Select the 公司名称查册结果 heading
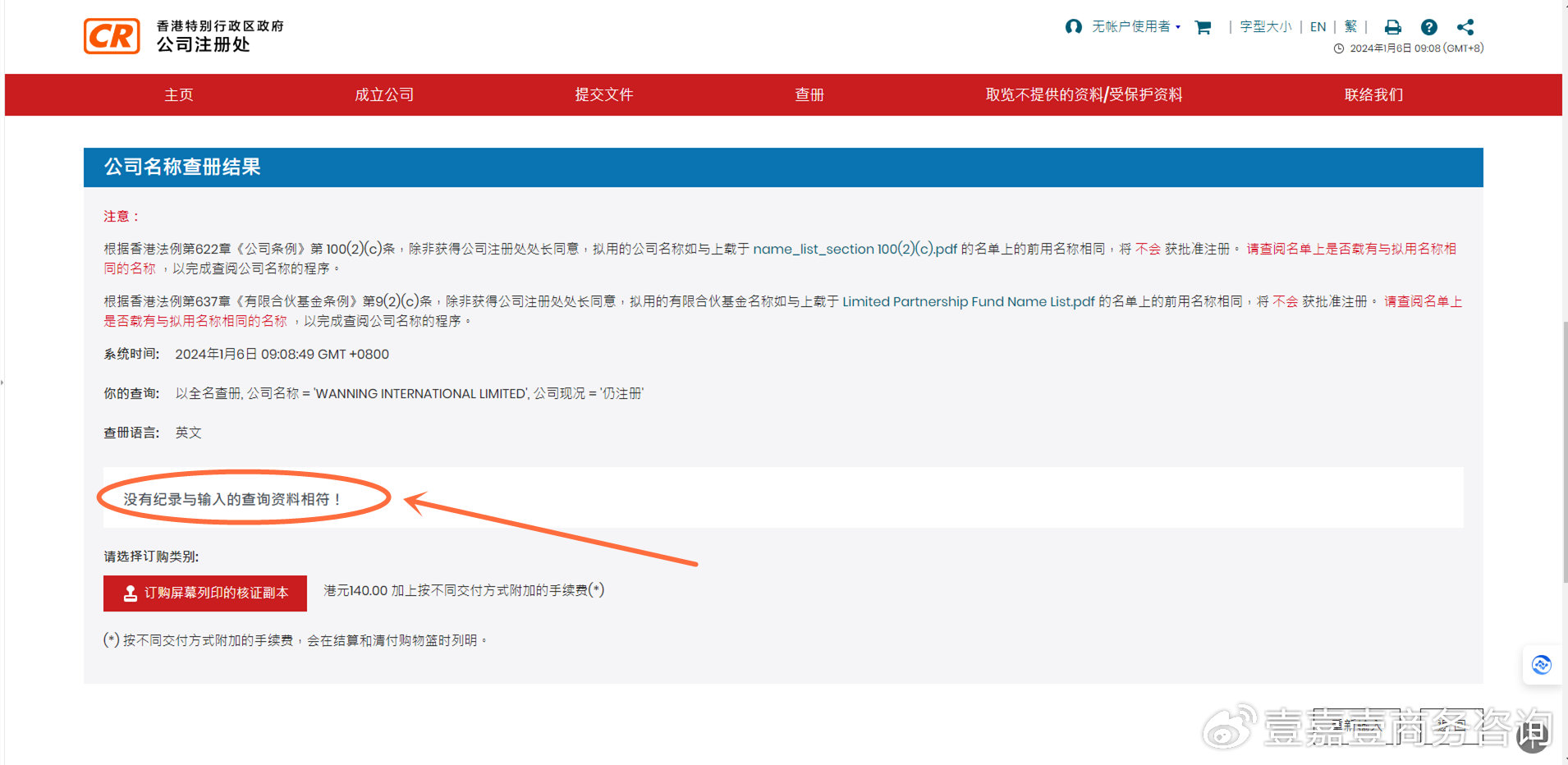Screen dimensions: 1568x765 pyautogui.click(x=182, y=167)
